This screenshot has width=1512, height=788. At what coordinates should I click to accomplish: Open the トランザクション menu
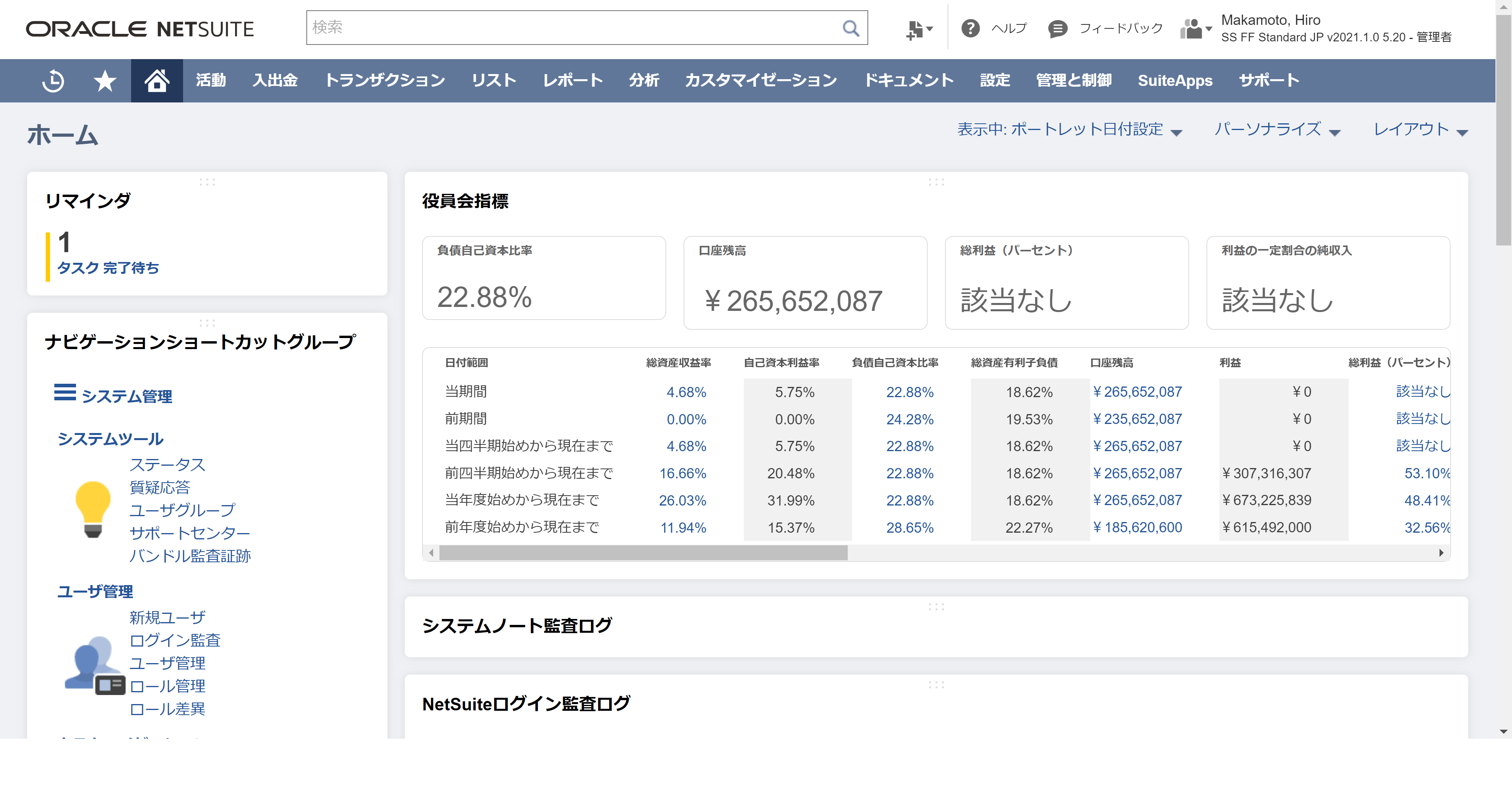[x=385, y=80]
